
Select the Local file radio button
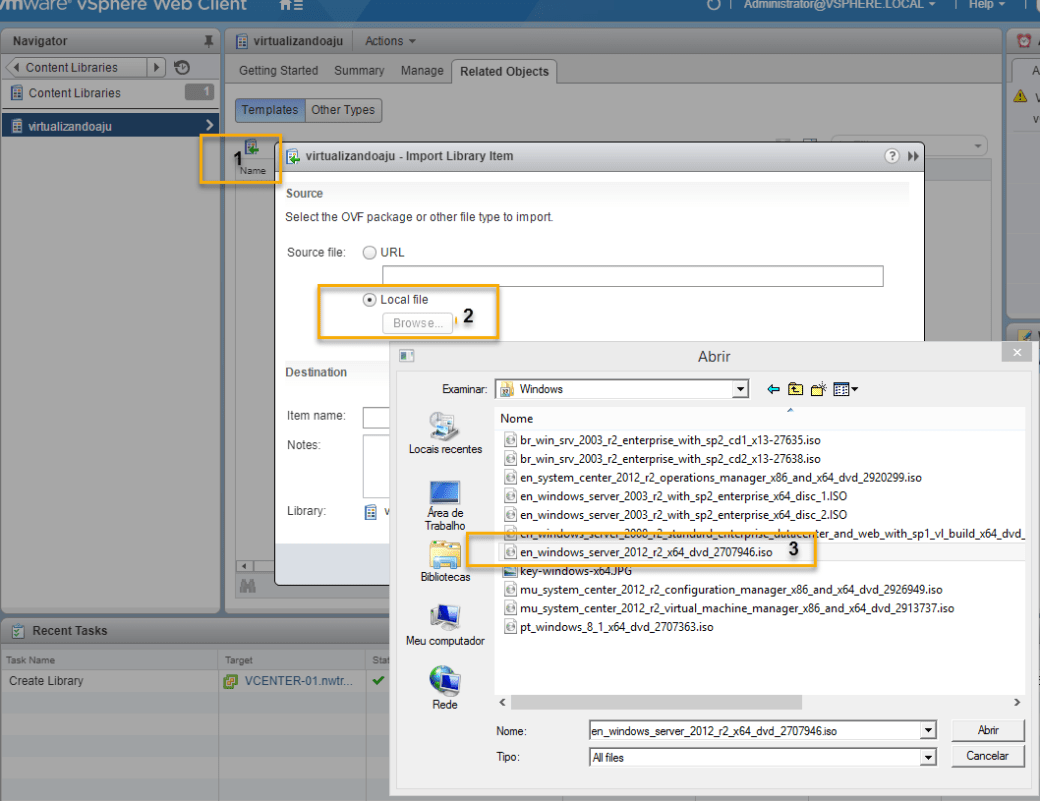370,300
